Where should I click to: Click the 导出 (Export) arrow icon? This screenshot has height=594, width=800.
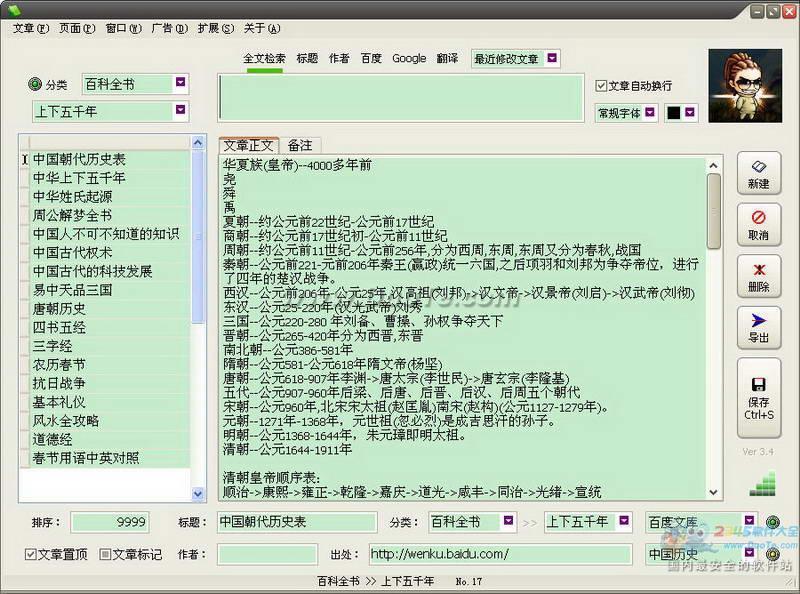758,328
